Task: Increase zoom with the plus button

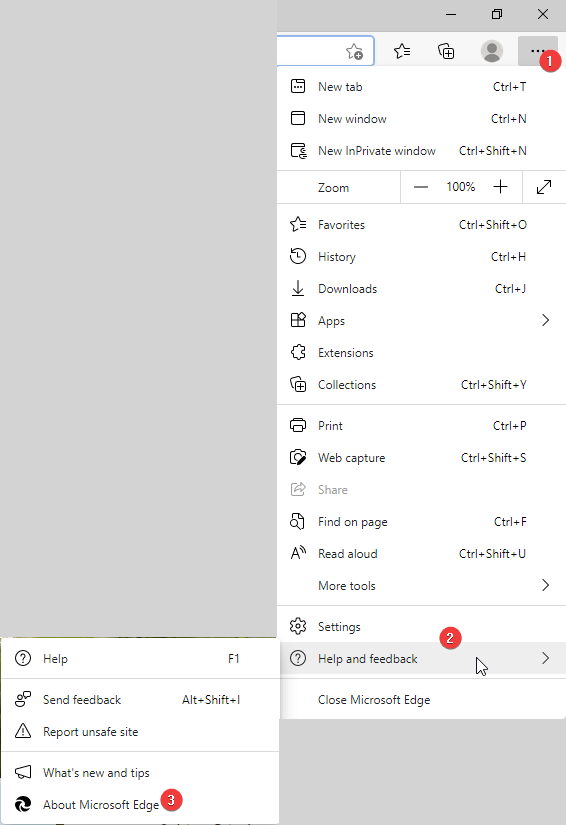Action: point(501,187)
